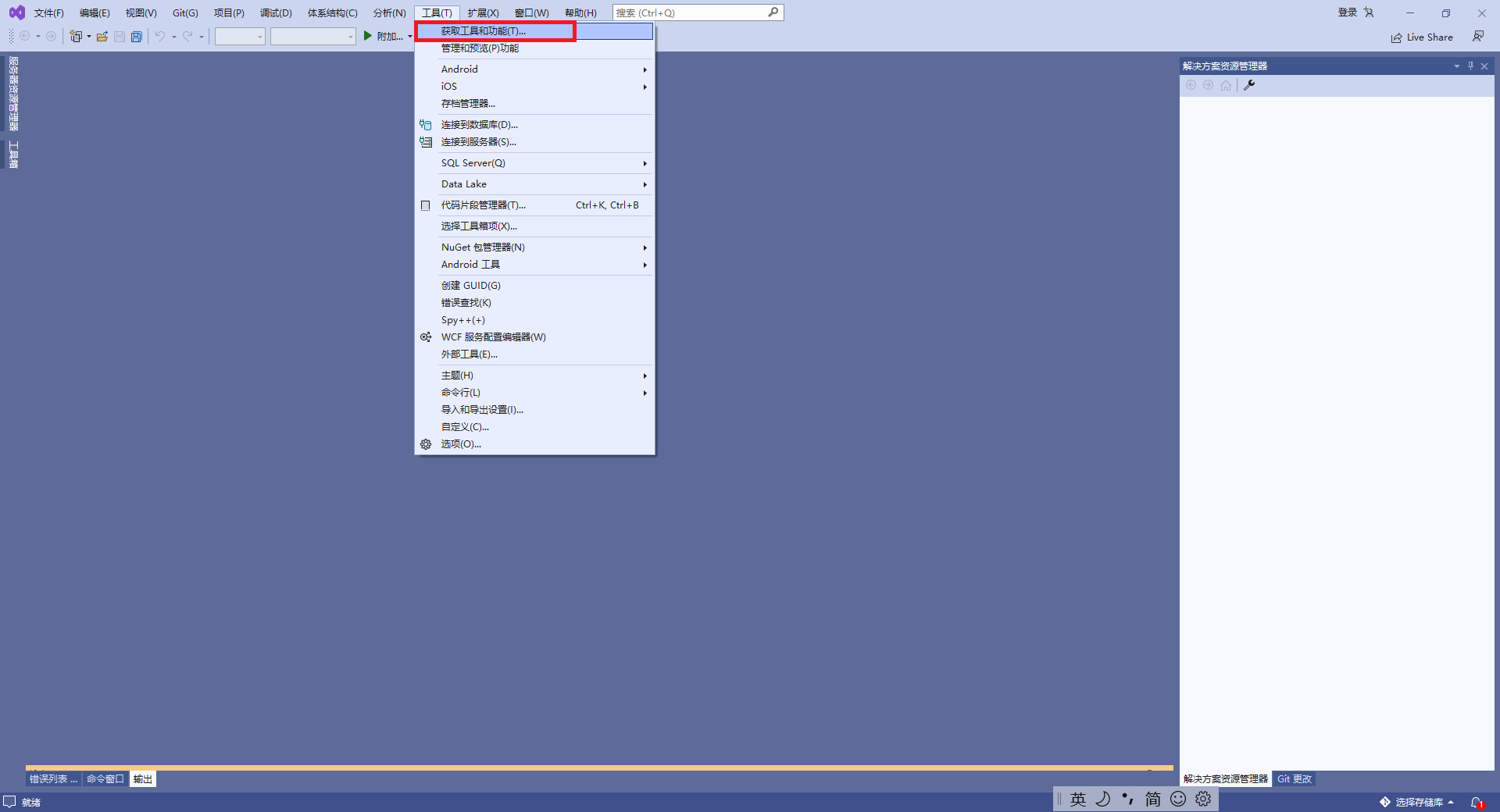Open the 工具箱 side tab
Screen dimensions: 1500x812
(x=13, y=155)
